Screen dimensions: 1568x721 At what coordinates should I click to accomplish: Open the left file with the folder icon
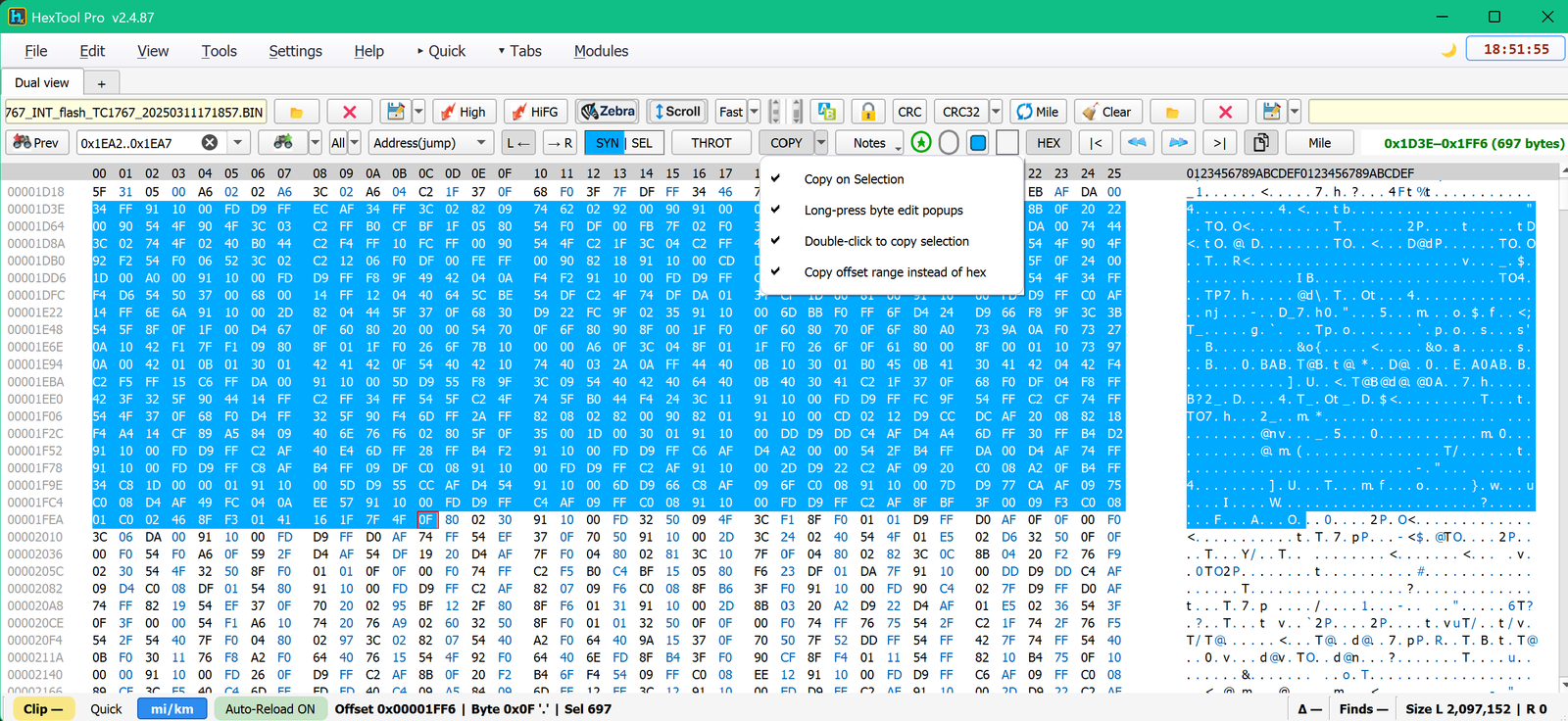[297, 112]
